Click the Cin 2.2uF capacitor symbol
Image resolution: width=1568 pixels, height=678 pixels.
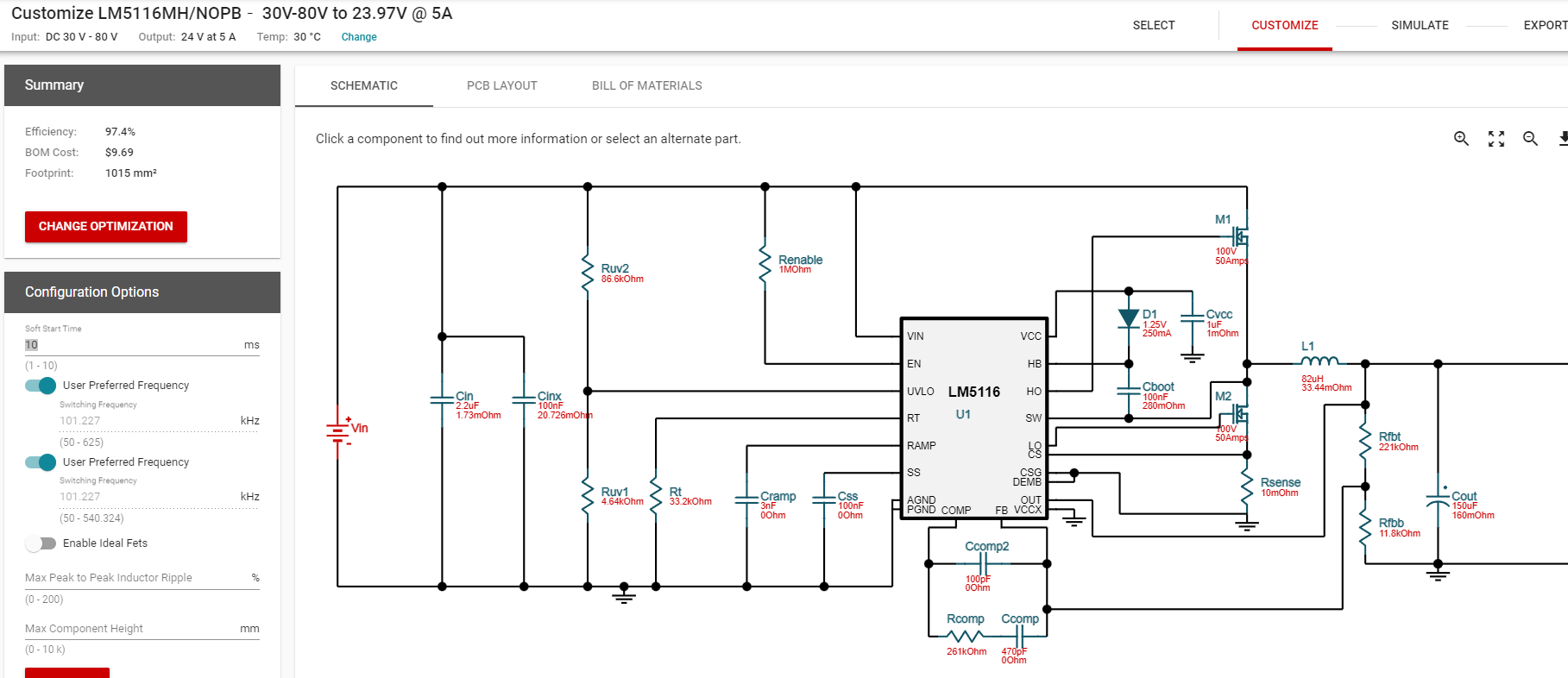coord(442,400)
